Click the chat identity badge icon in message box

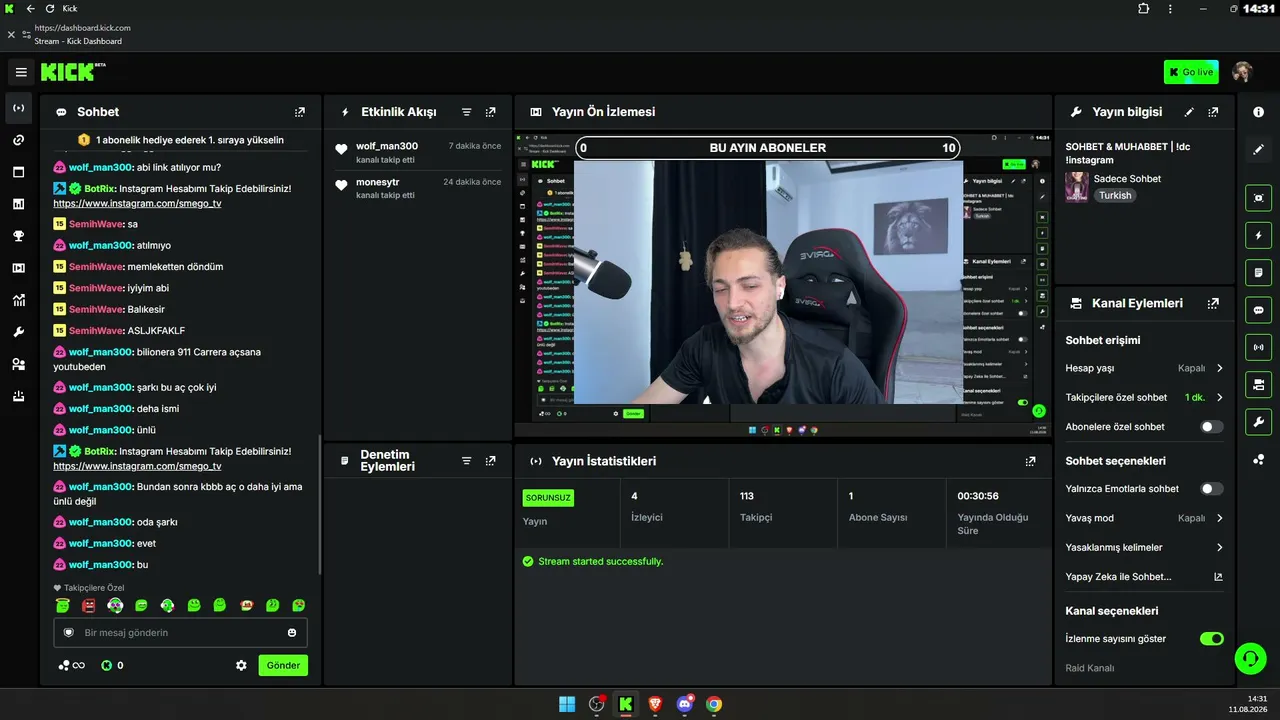tap(69, 633)
